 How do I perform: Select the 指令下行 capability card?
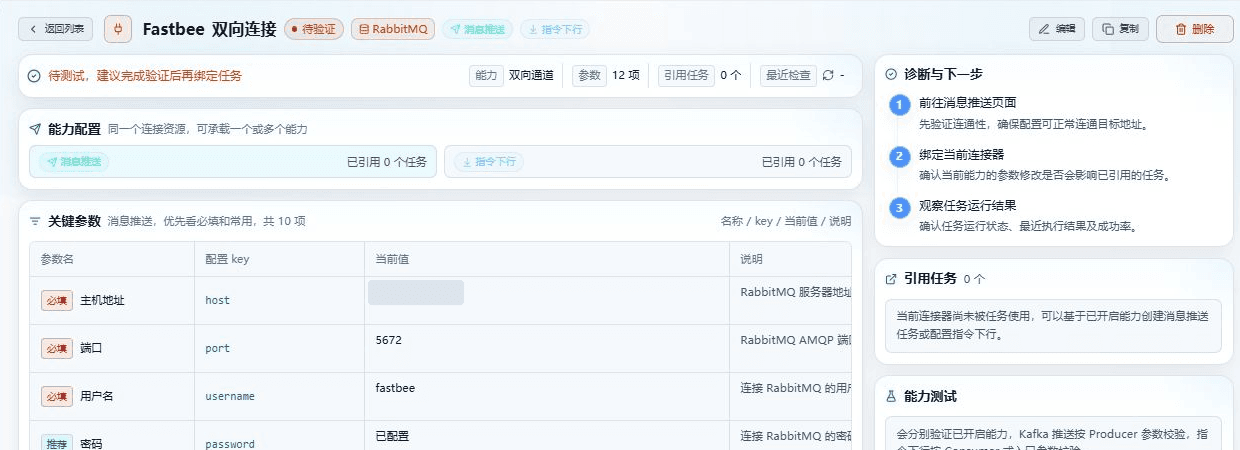(648, 162)
